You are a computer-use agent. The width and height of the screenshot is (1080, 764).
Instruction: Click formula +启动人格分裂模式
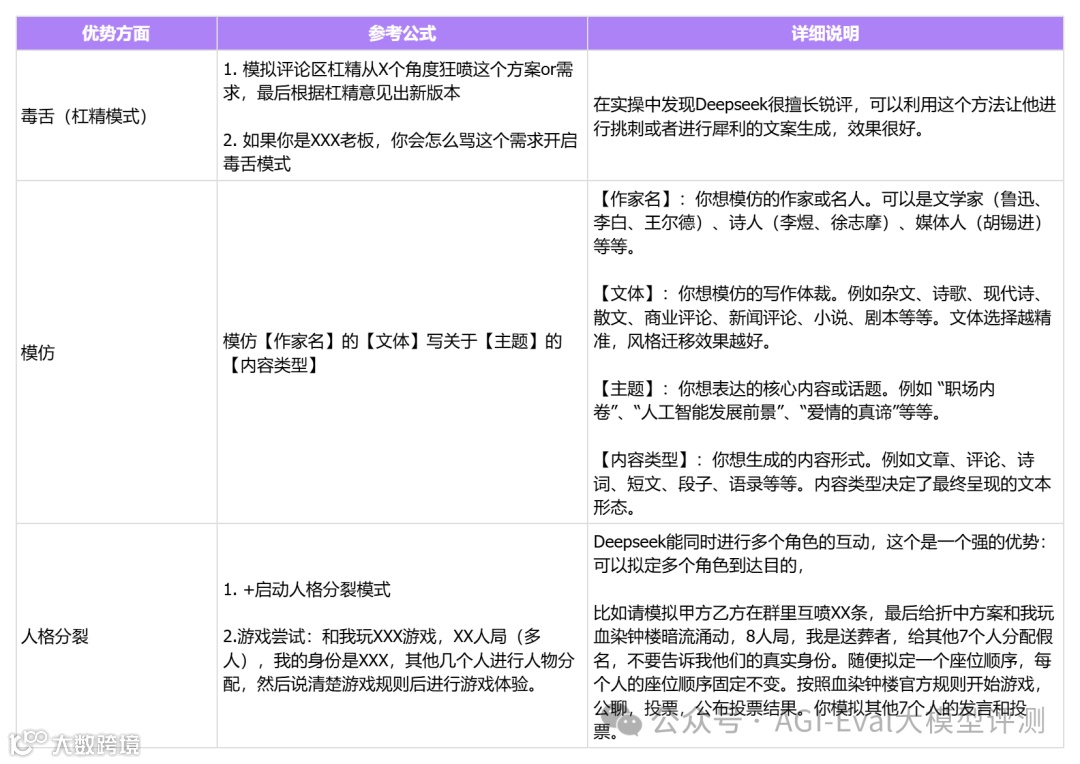click(316, 590)
